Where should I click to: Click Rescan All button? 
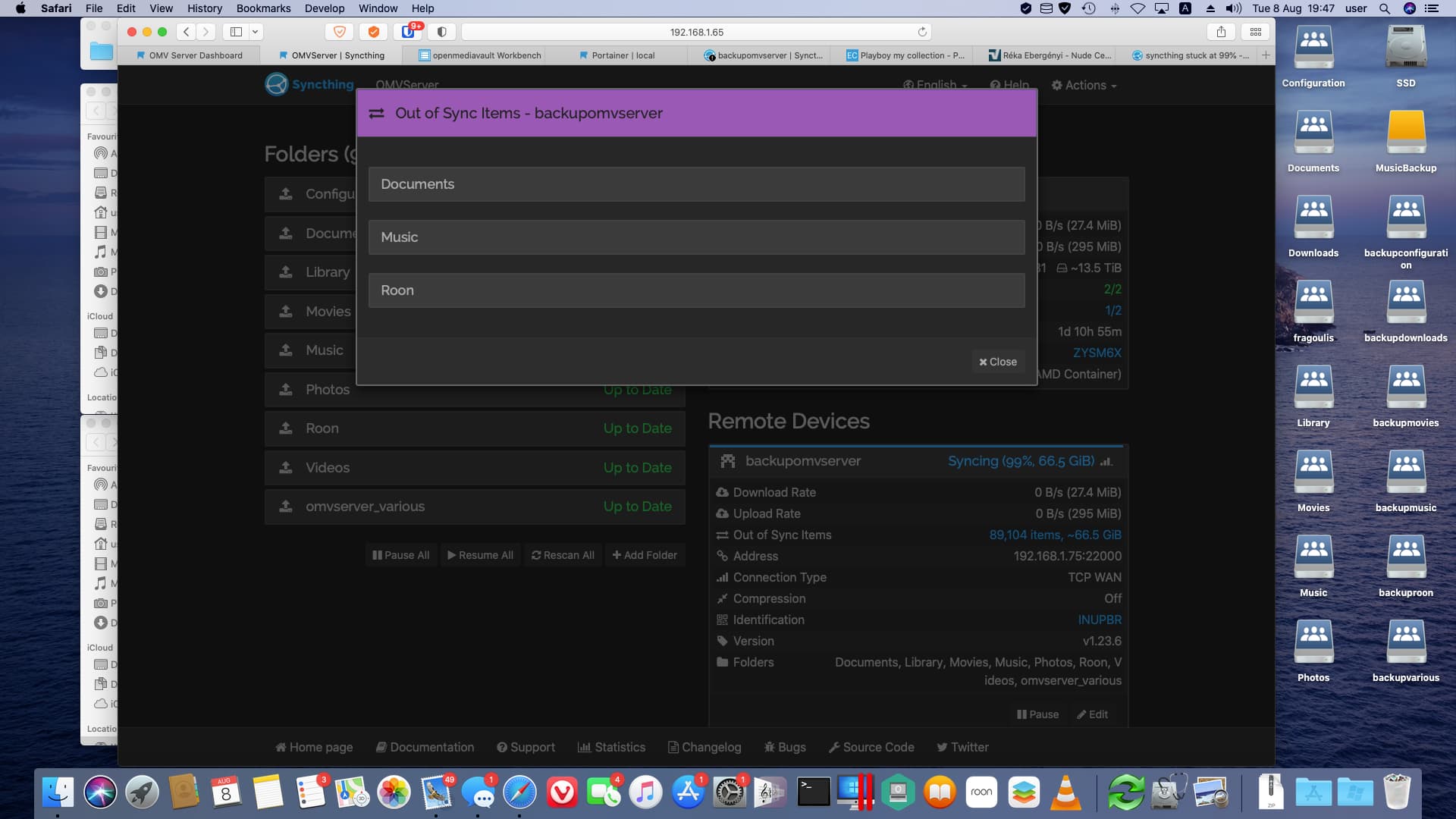point(563,555)
